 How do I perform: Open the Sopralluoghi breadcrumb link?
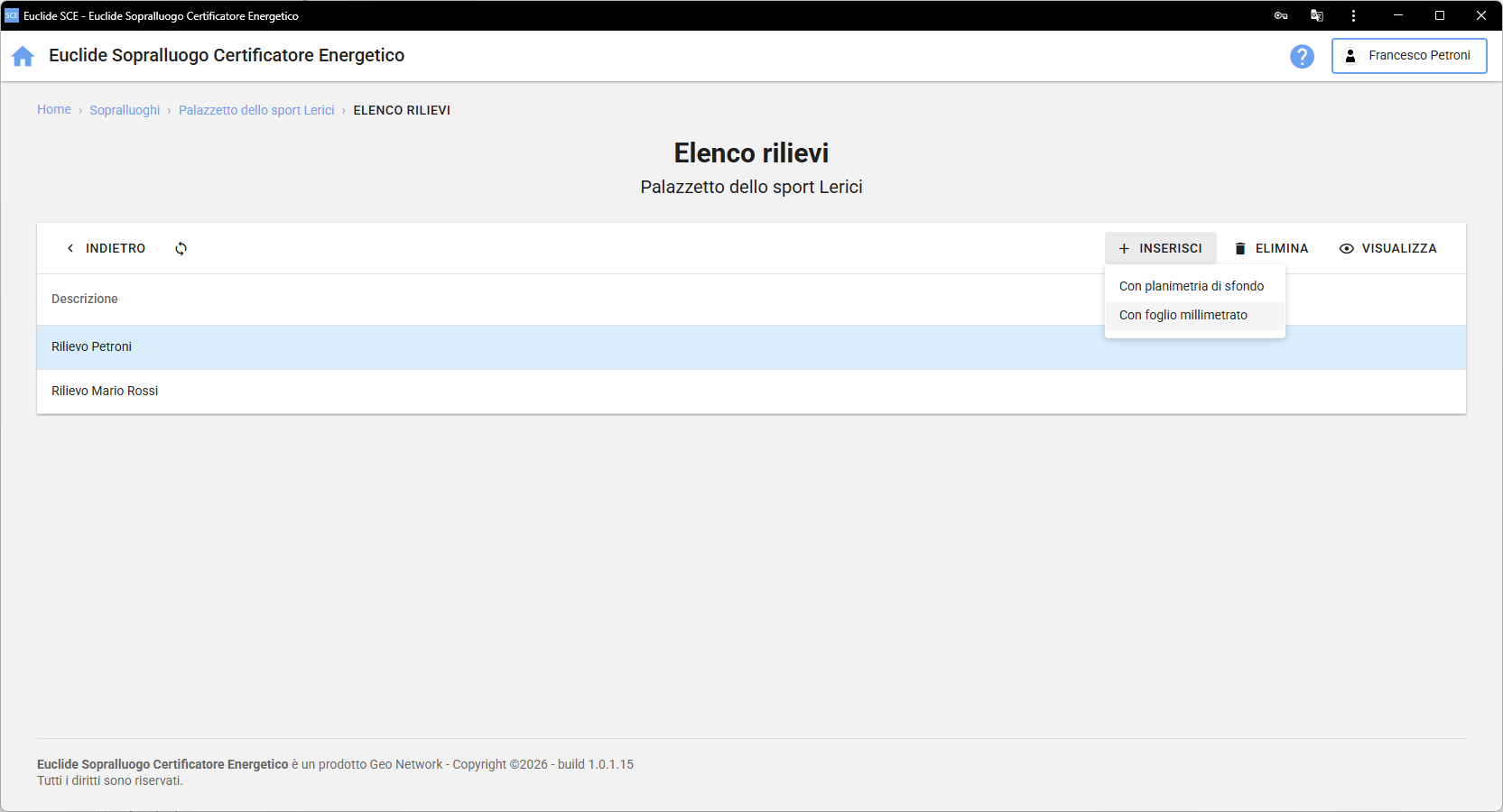click(125, 110)
